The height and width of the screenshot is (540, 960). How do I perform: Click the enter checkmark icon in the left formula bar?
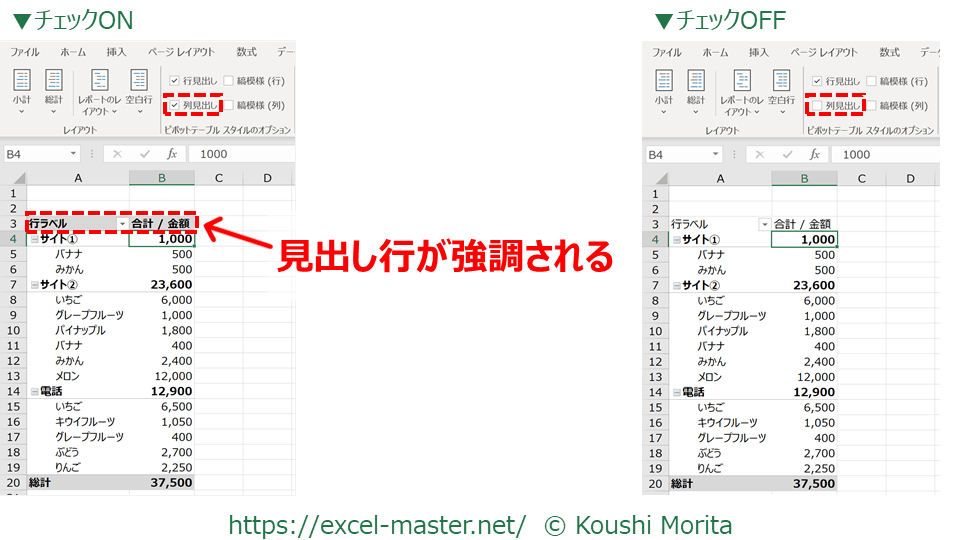pyautogui.click(x=145, y=154)
